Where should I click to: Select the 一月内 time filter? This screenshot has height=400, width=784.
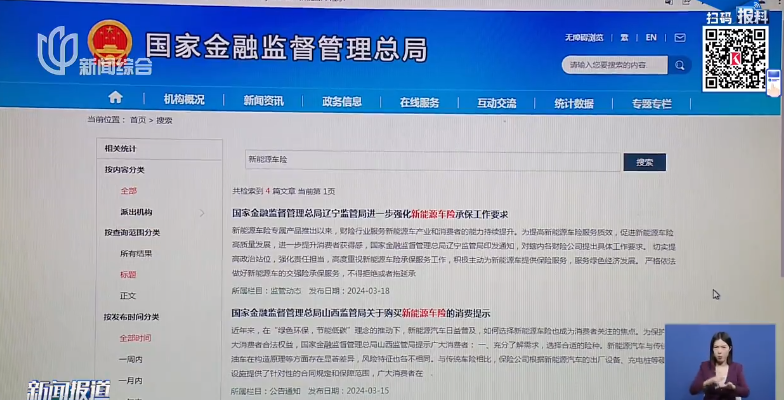click(130, 380)
